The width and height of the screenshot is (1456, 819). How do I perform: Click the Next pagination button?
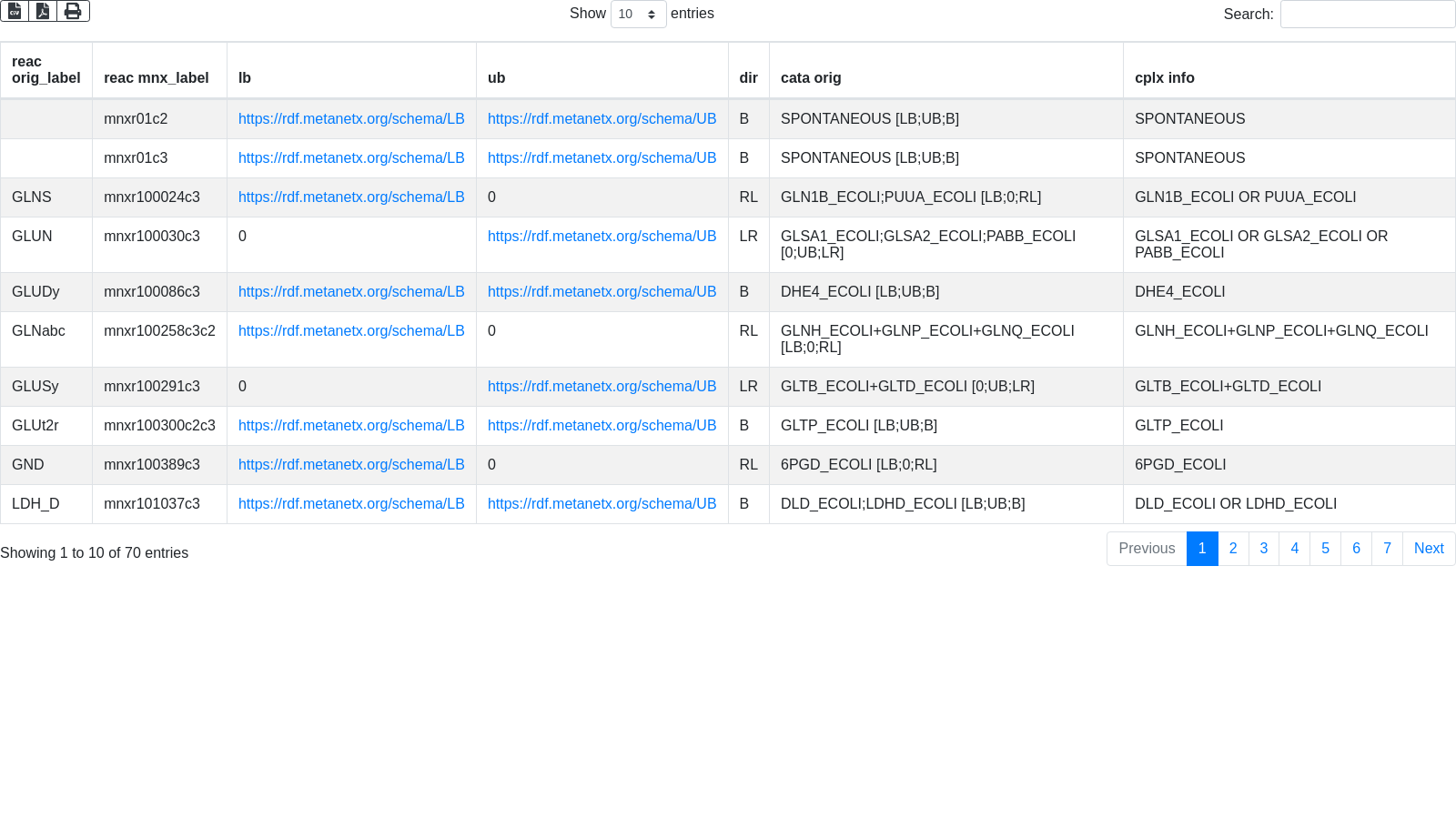[1428, 549]
